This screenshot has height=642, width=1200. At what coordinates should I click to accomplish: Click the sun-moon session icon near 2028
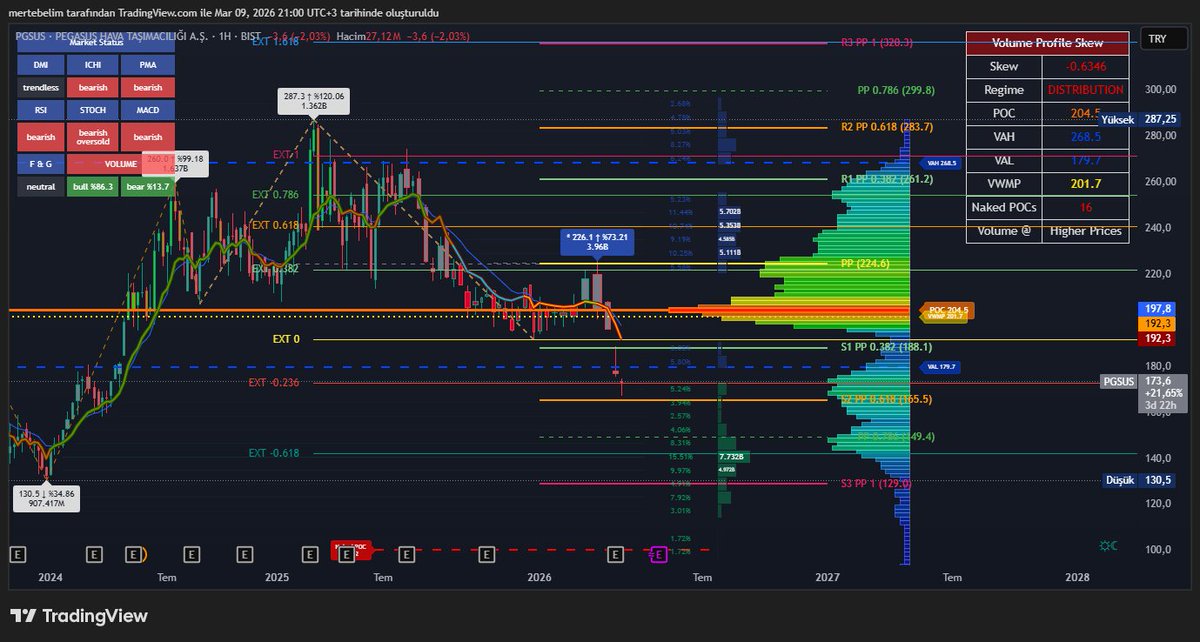coord(1107,545)
